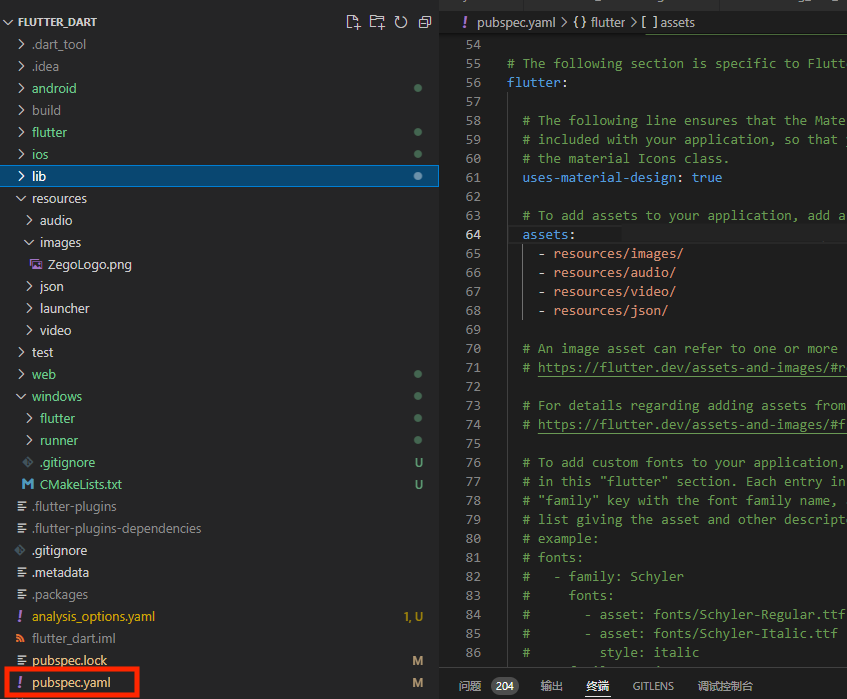Click the flutter: key on line 56
847x699 pixels.
click(537, 83)
